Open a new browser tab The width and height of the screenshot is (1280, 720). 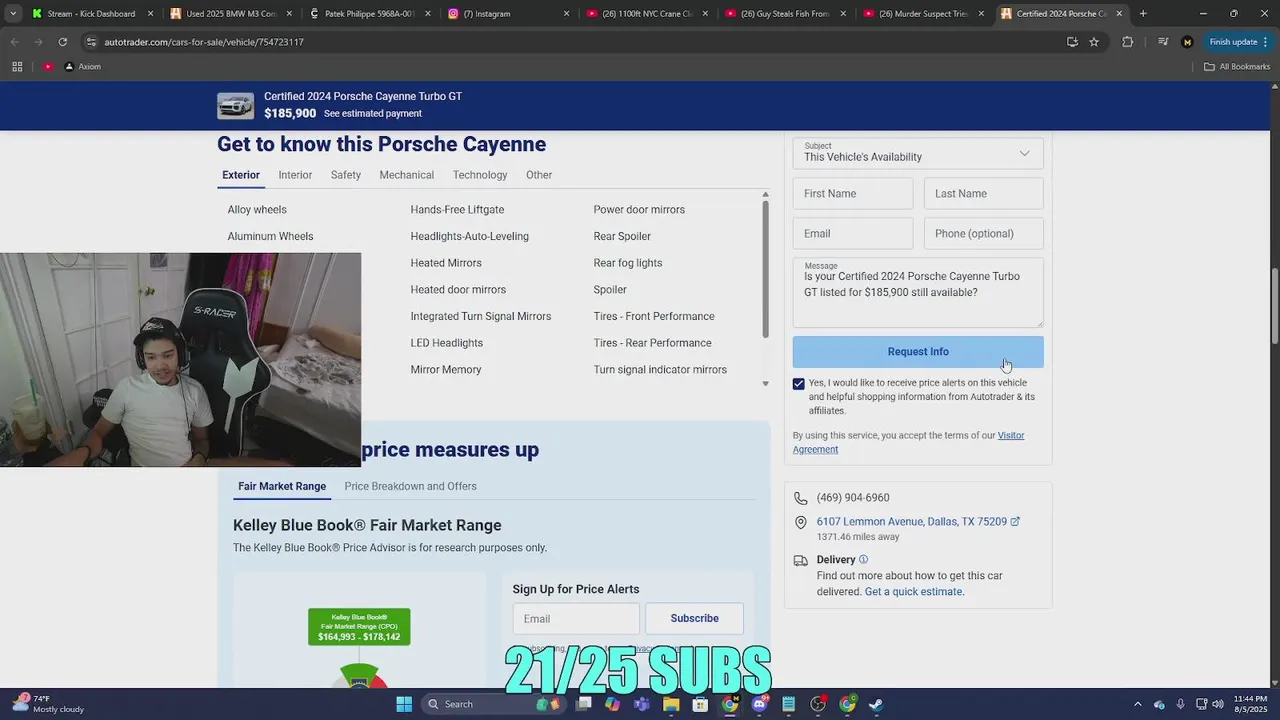(x=1143, y=14)
